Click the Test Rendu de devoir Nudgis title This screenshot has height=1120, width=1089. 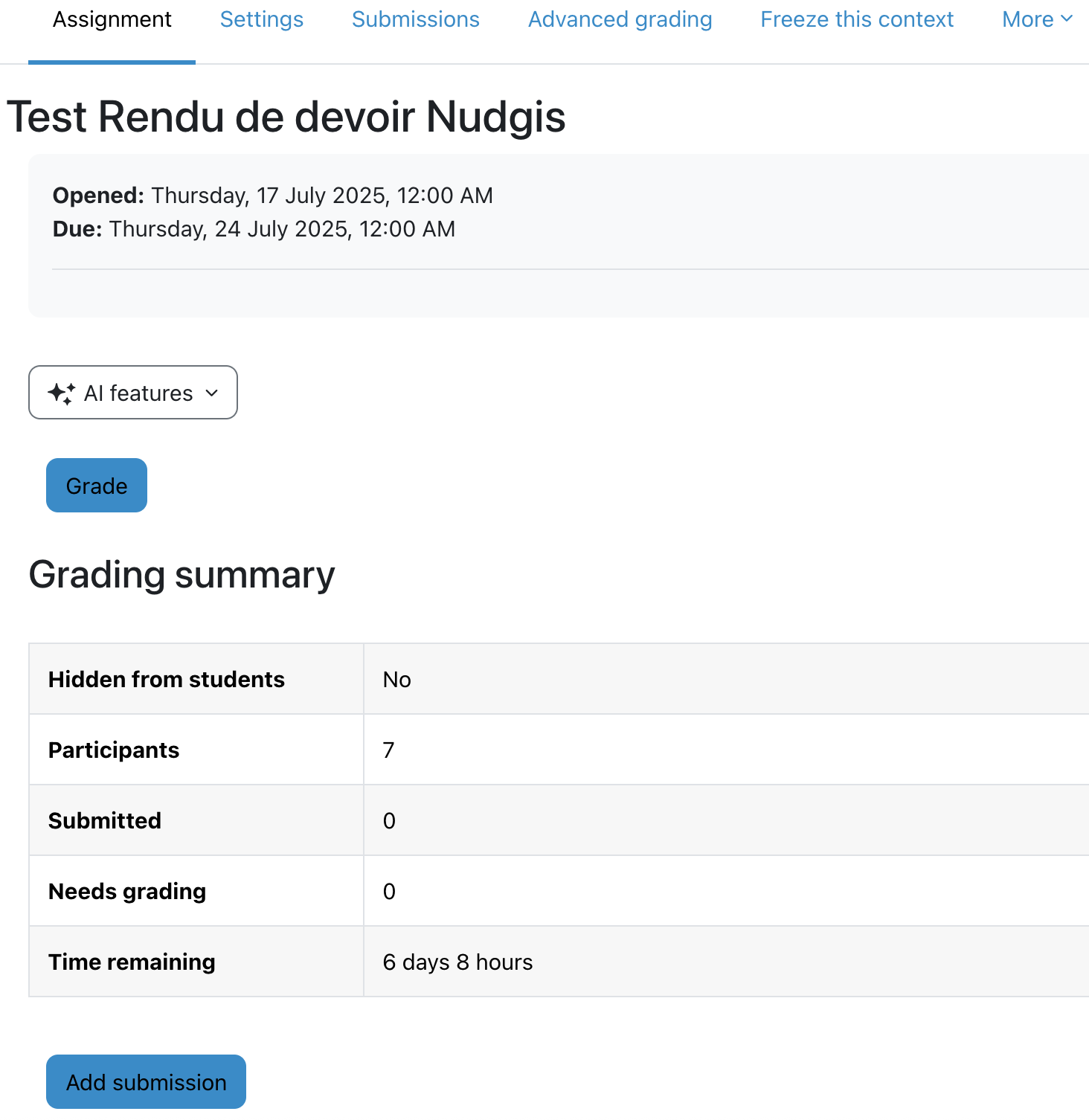click(x=286, y=117)
